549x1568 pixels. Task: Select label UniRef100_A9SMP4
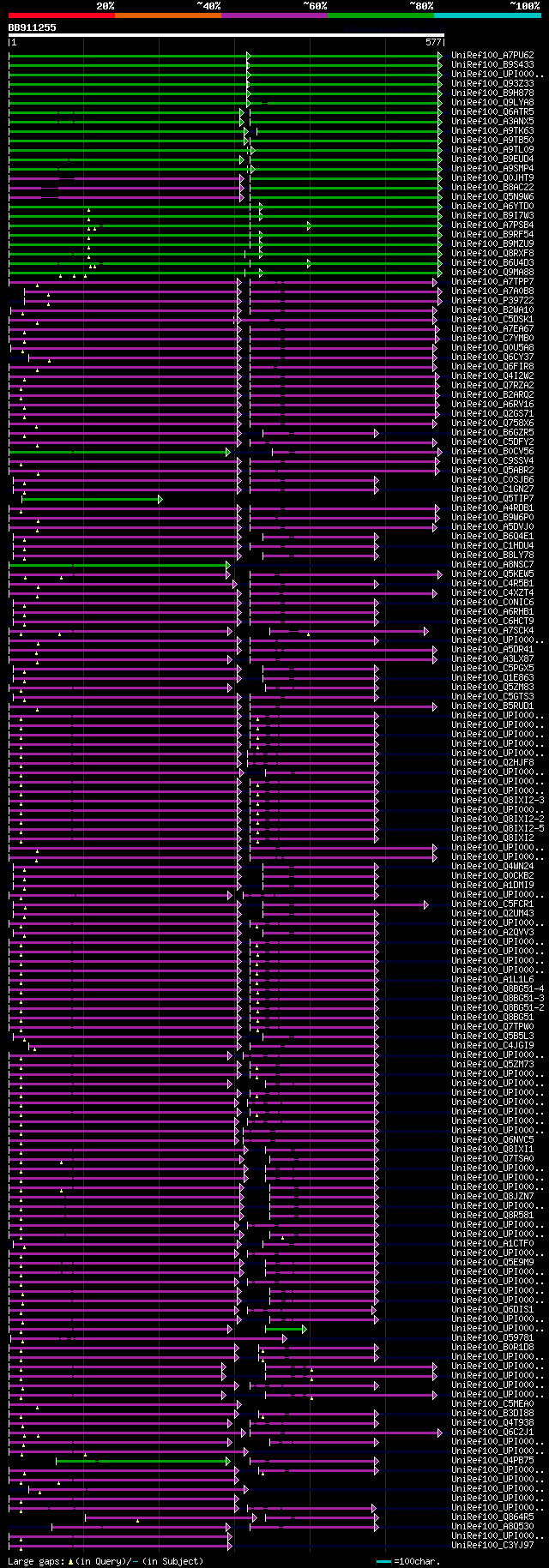[x=492, y=169]
